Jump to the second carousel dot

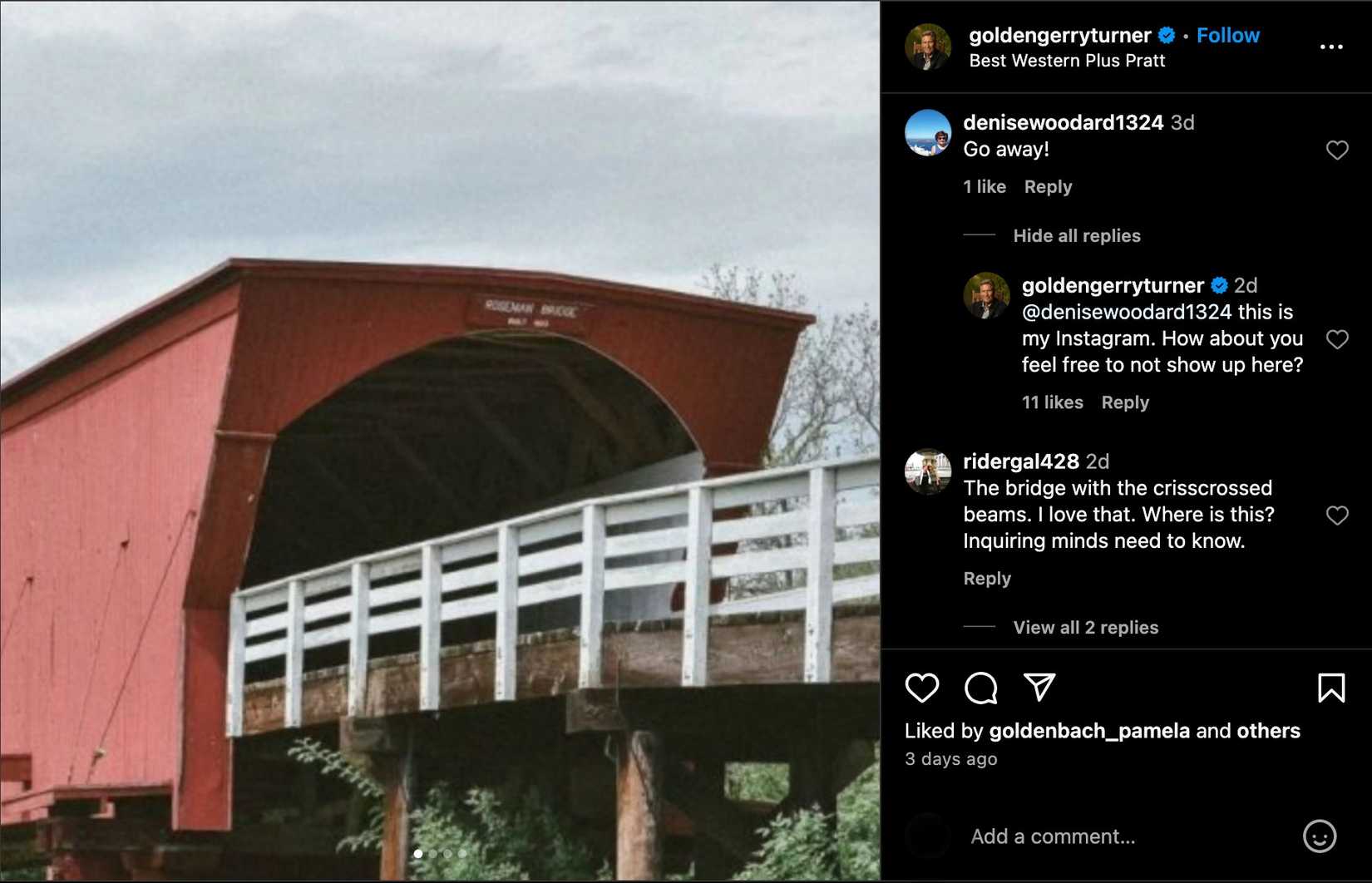[433, 854]
